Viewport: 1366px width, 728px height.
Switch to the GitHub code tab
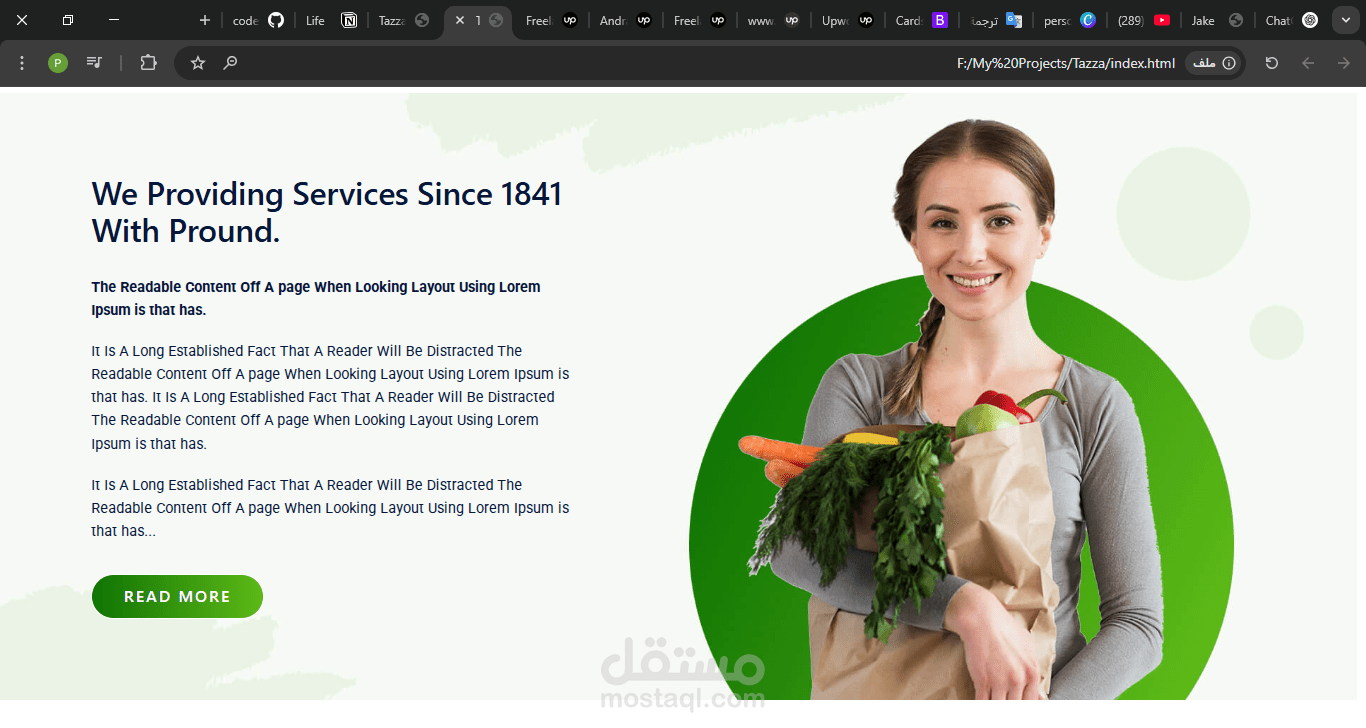pos(258,20)
